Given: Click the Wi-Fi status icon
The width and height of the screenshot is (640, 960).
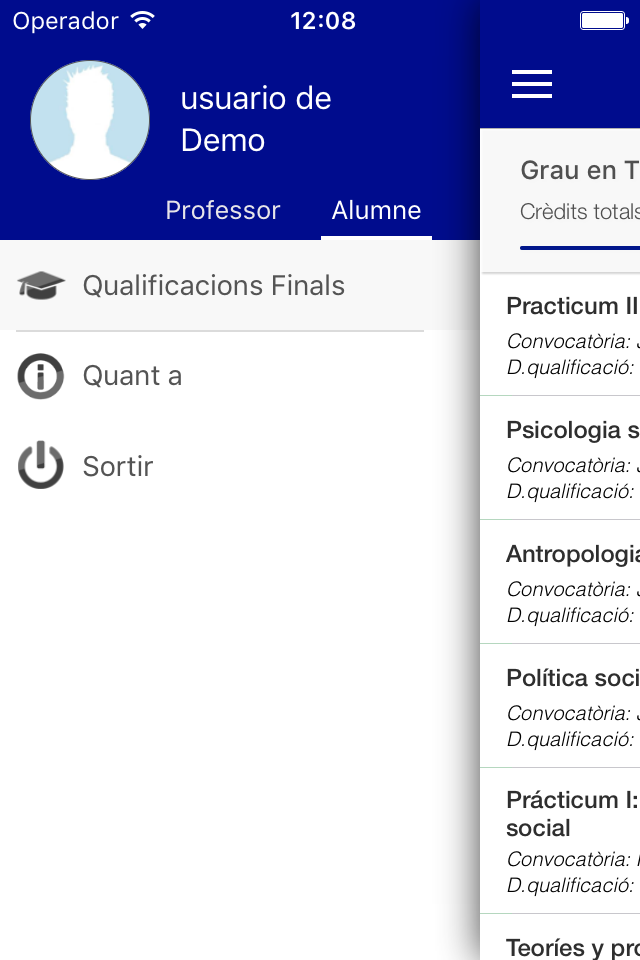Looking at the screenshot, I should pos(142,21).
